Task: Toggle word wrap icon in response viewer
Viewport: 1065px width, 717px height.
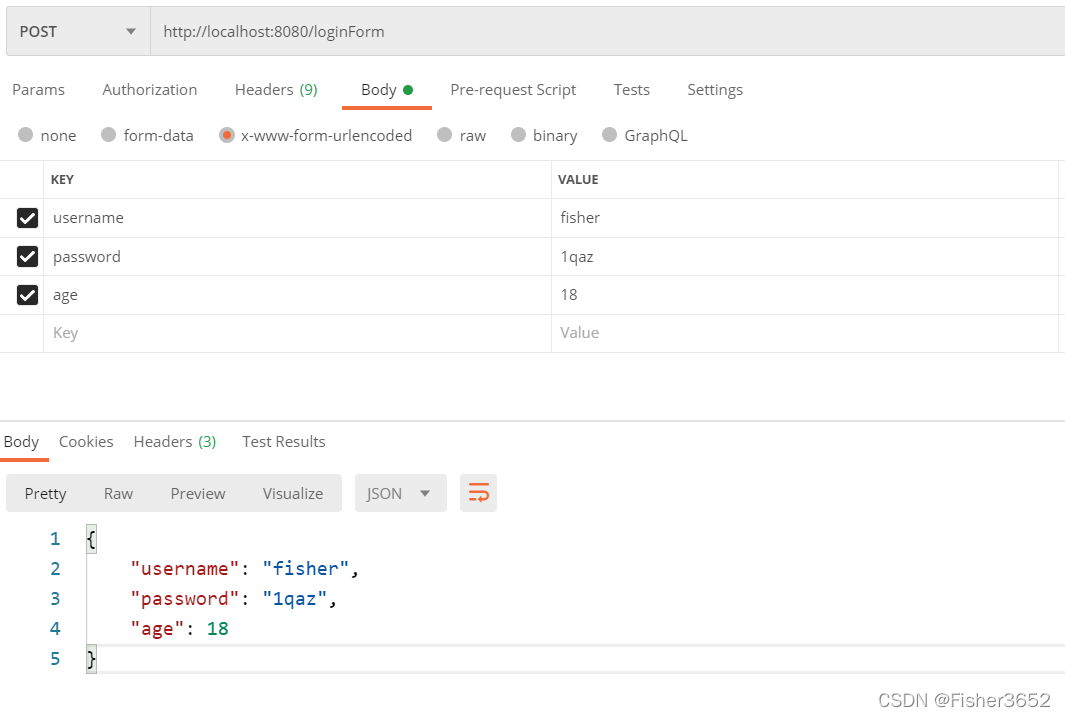Action: (x=478, y=493)
